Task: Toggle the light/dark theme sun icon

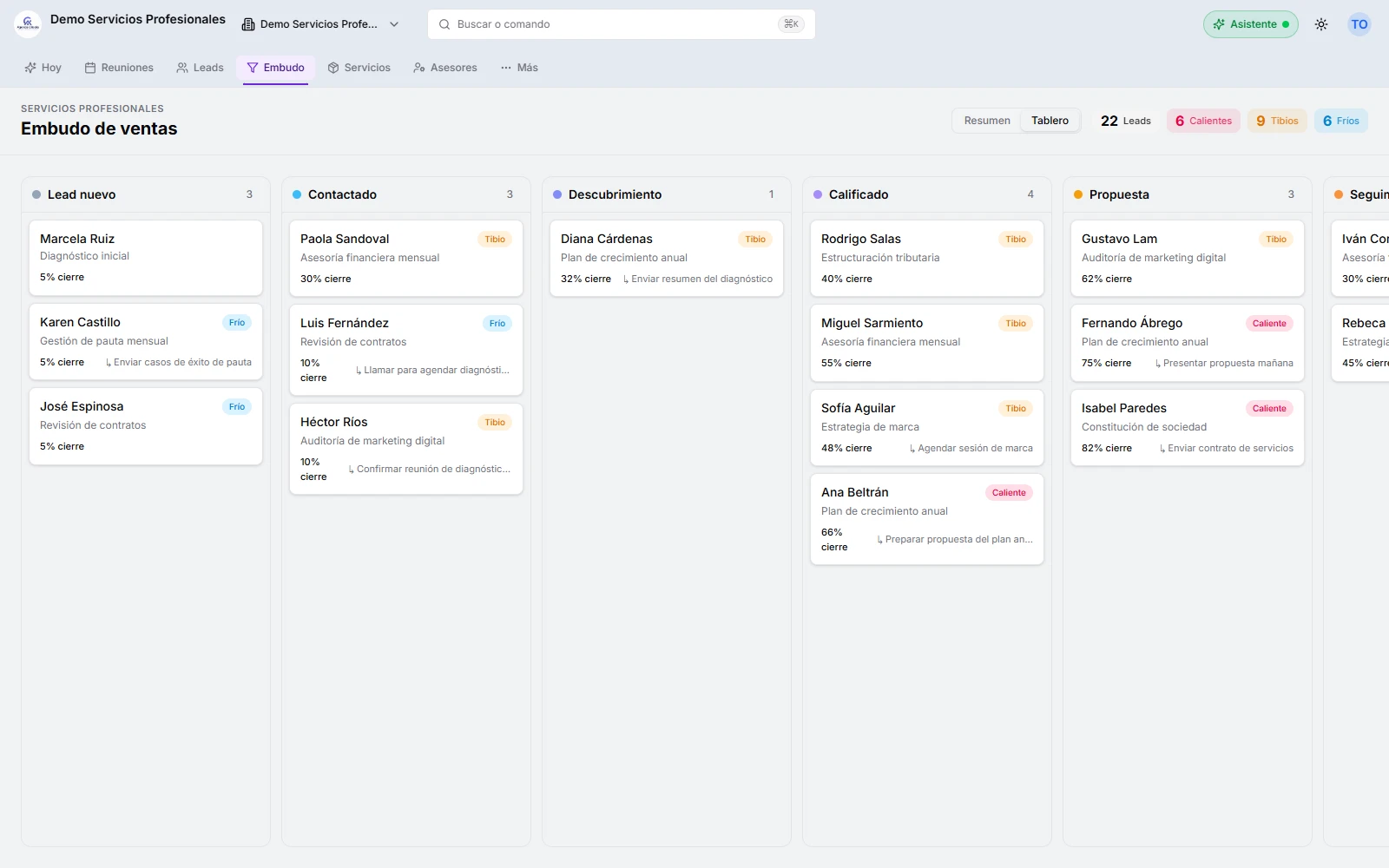Action: click(x=1321, y=24)
